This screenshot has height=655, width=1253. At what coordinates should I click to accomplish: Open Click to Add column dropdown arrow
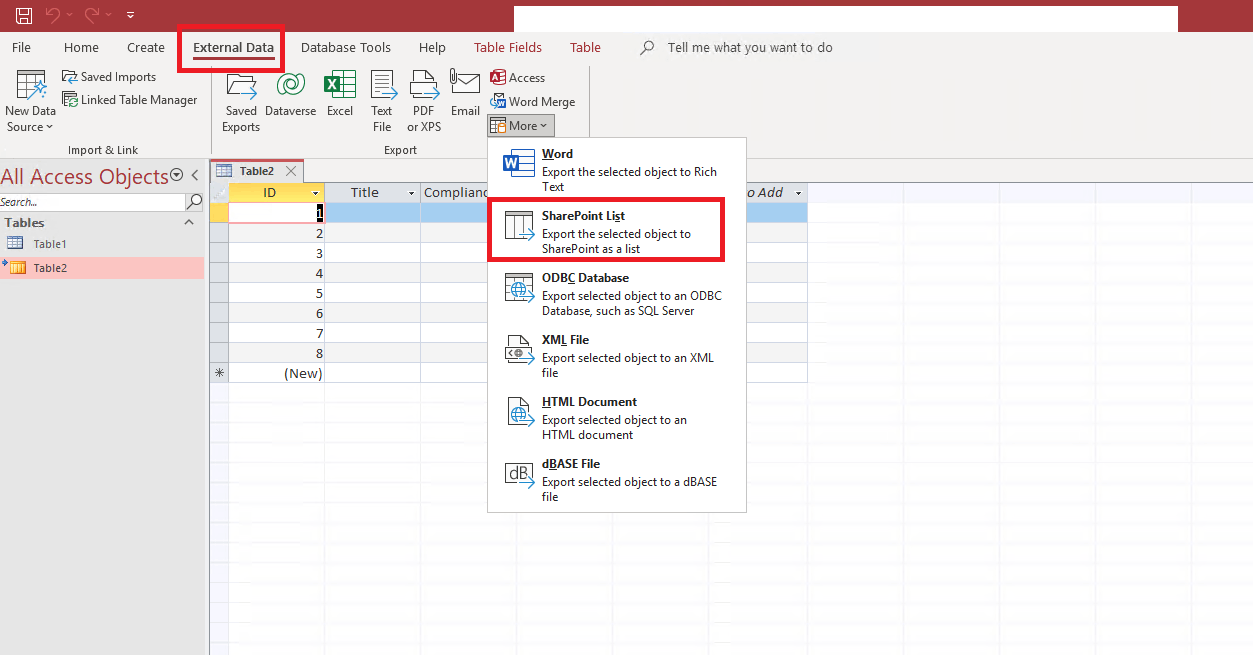(x=798, y=193)
